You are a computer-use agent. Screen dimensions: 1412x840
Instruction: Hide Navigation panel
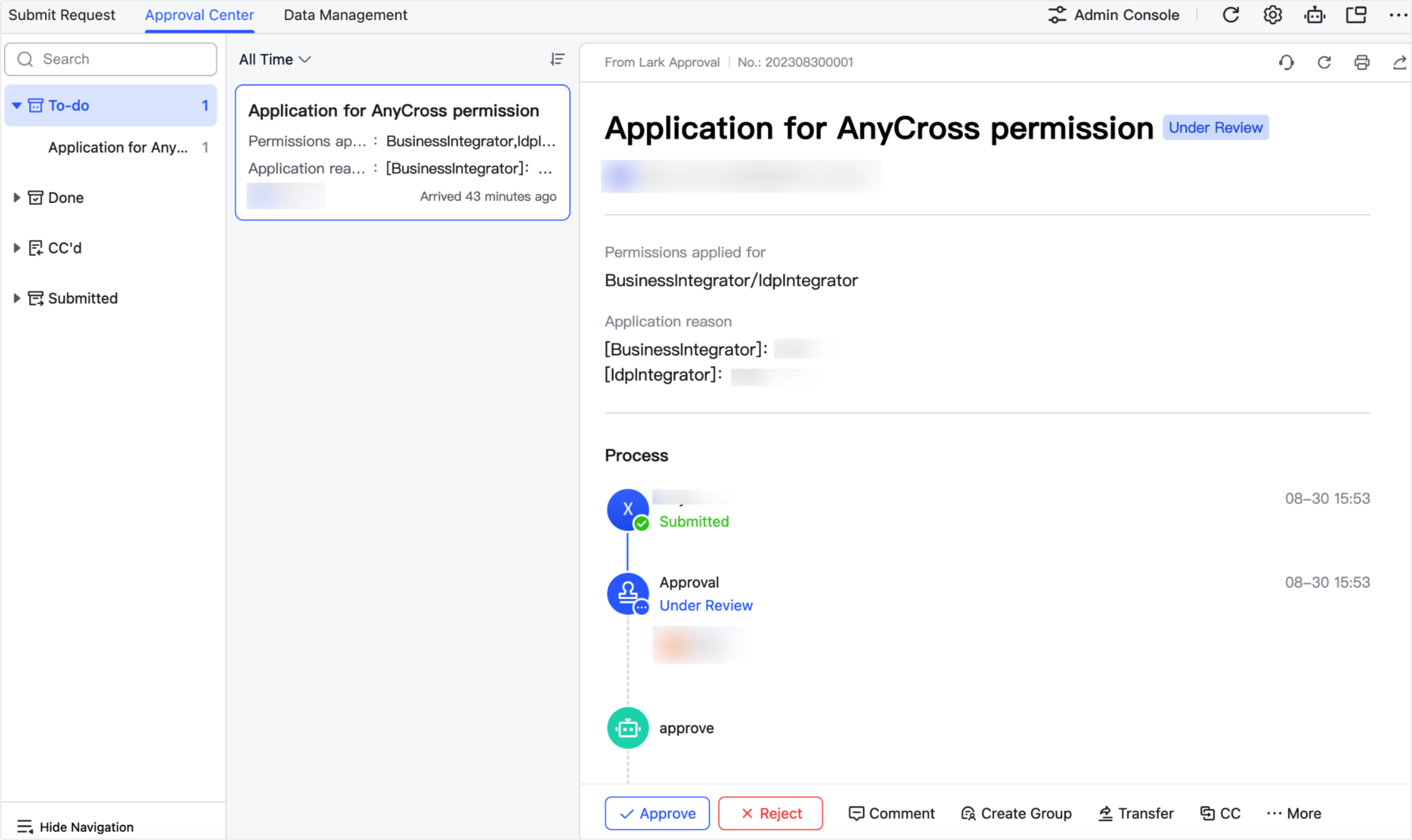(74, 827)
